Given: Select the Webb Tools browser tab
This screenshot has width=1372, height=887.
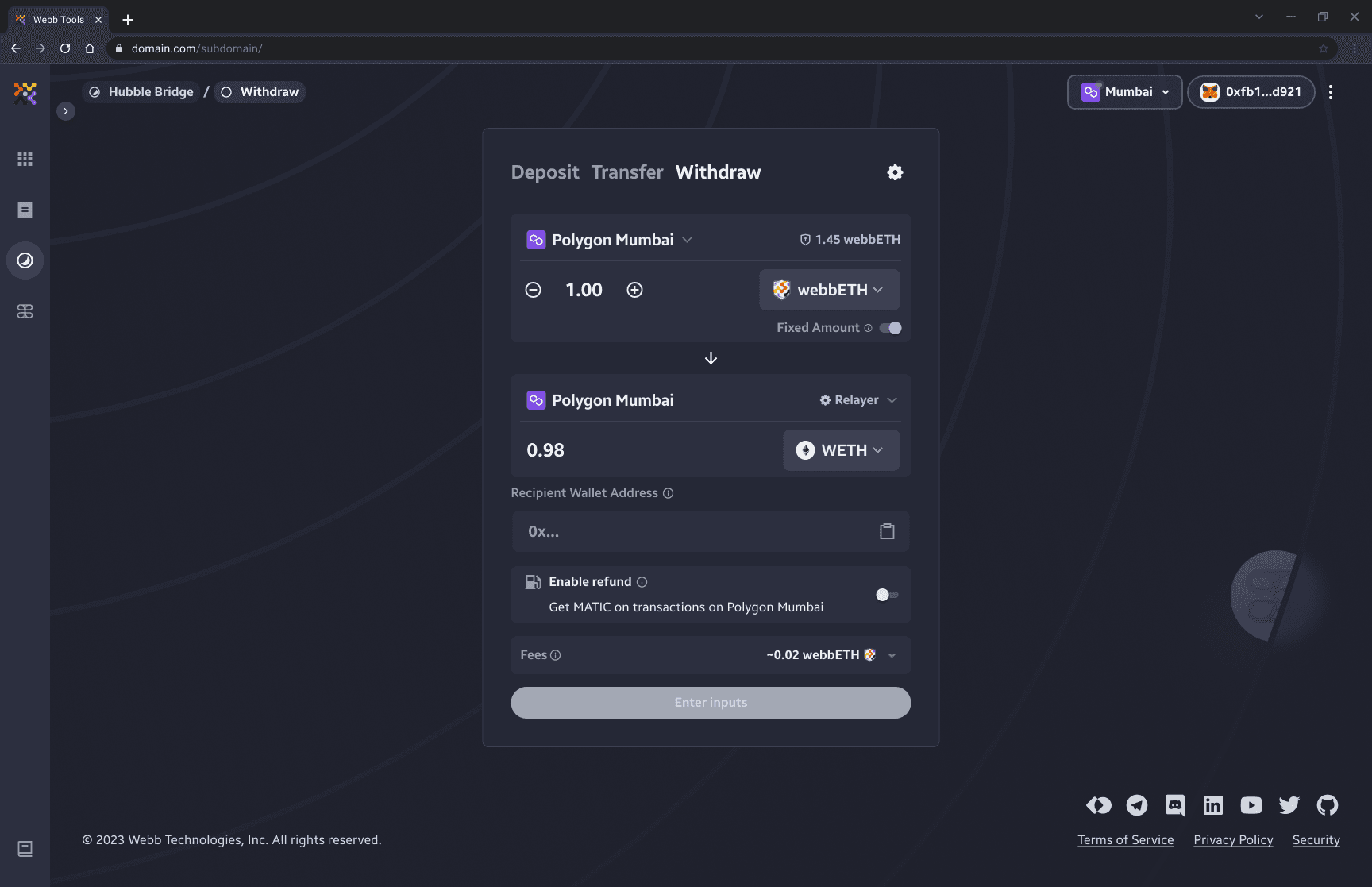Looking at the screenshot, I should tap(58, 20).
